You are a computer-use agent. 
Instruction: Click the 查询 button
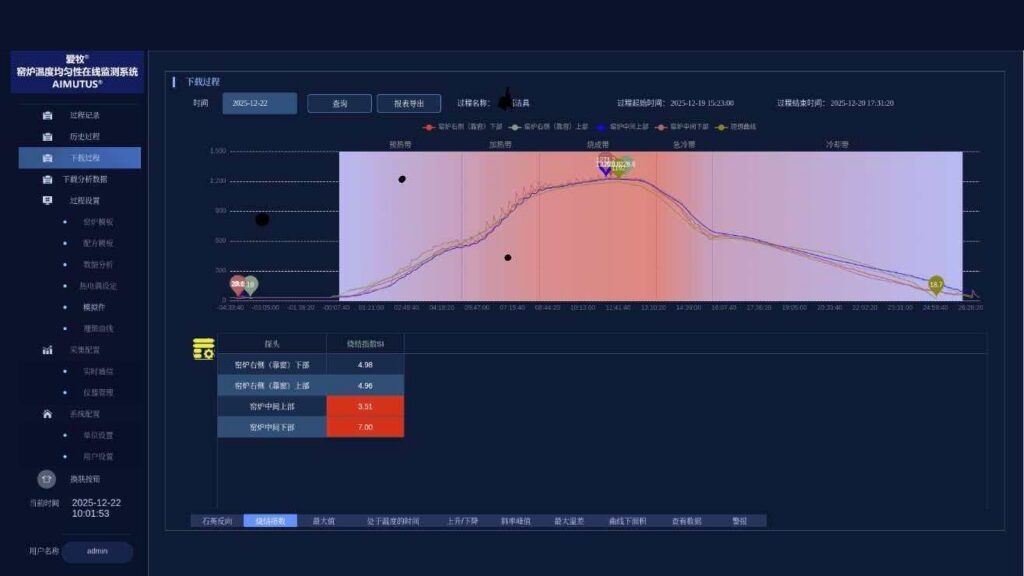339,103
